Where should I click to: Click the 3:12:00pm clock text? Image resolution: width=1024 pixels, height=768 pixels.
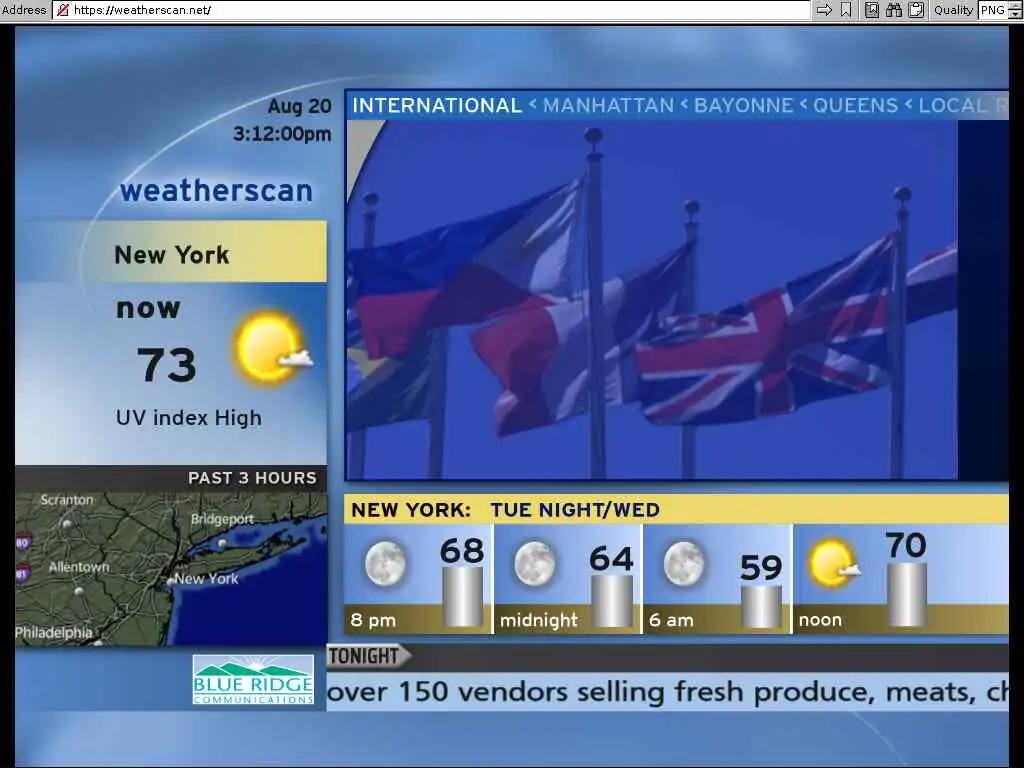(x=282, y=134)
